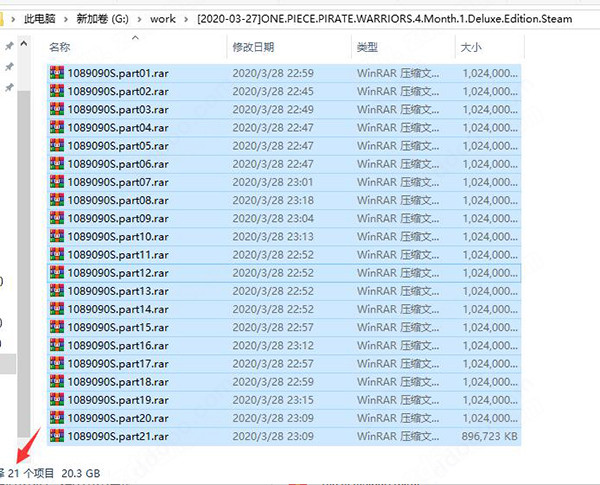Expand the breadcrumb arrow after 此电脑
Viewport: 600px width, 485px height.
coord(66,19)
